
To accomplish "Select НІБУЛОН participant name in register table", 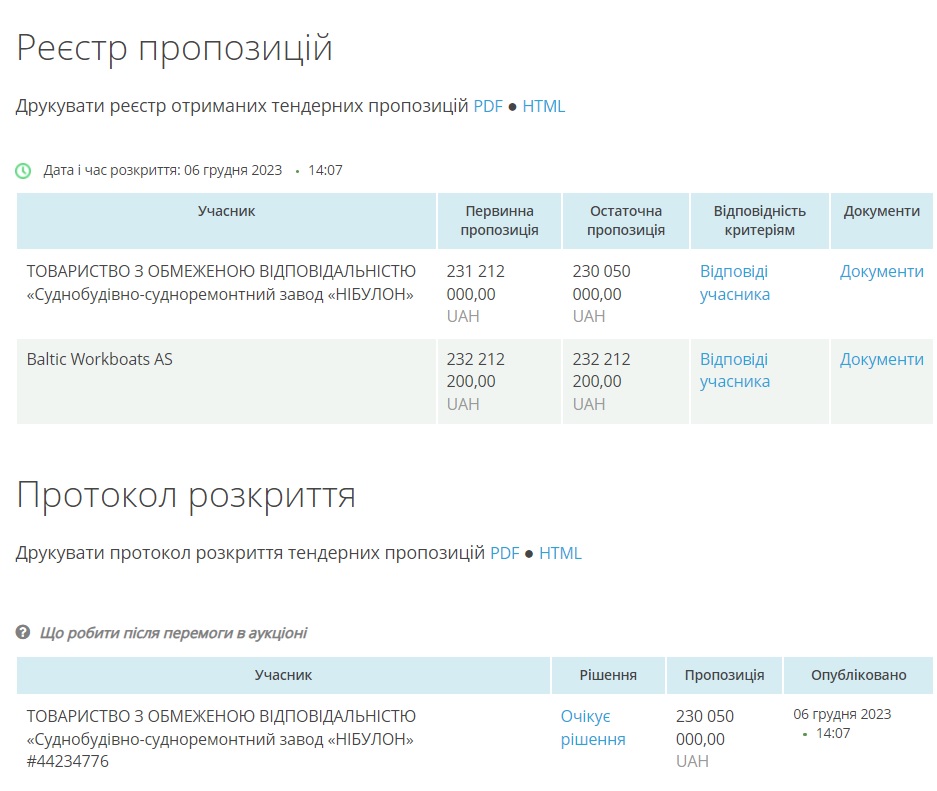I will click(x=221, y=283).
